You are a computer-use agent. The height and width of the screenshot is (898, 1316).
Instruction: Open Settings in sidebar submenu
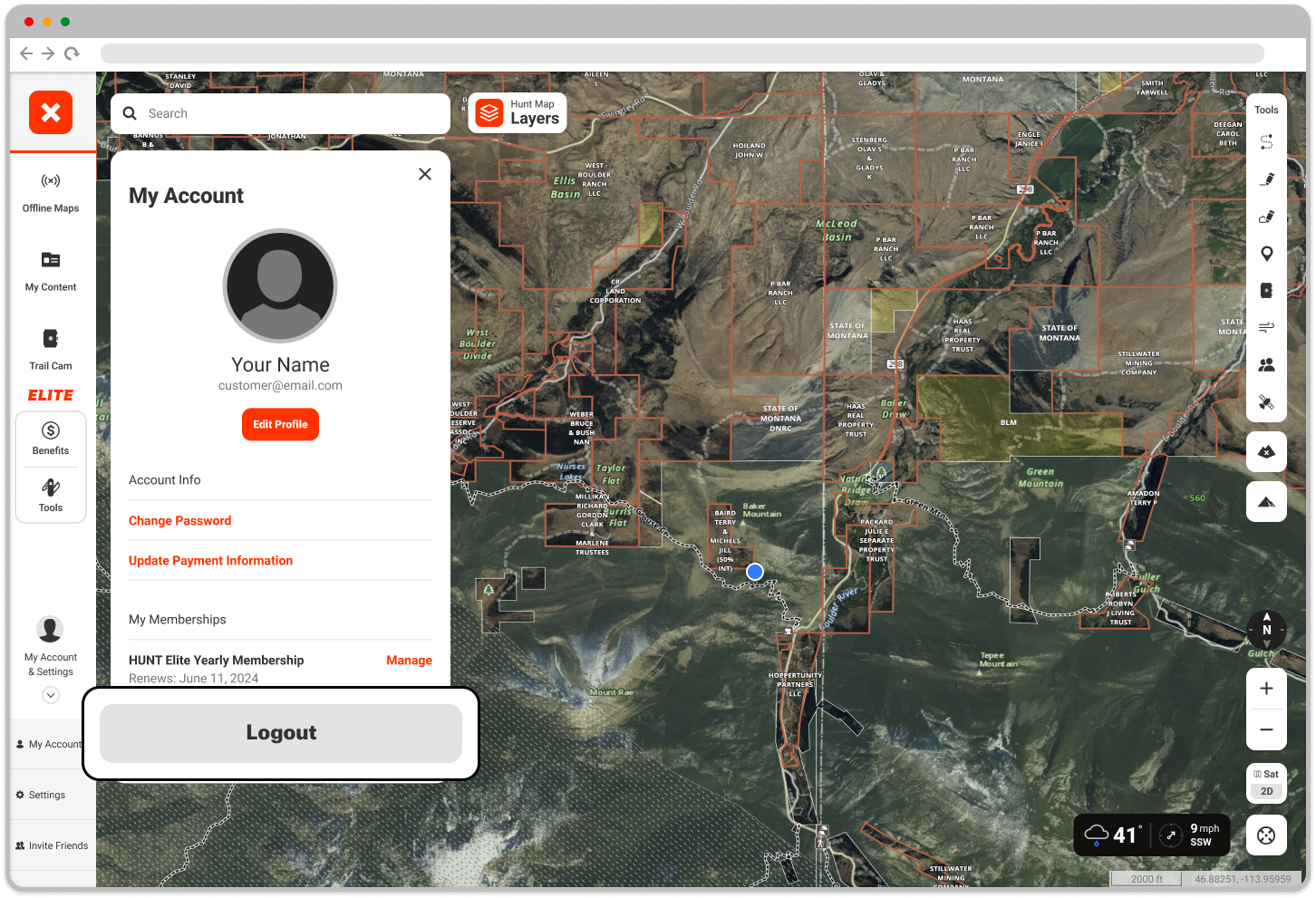47,795
